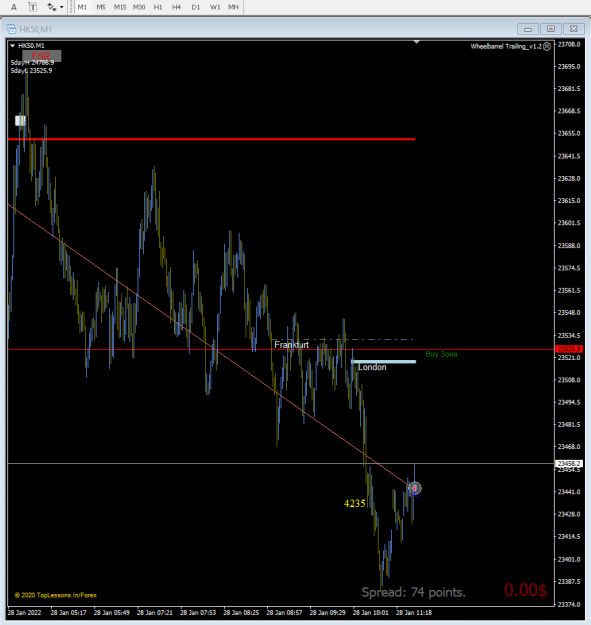This screenshot has height=625, width=591.
Task: Click the 28 Jan 07:21 time label
Action: 155,613
